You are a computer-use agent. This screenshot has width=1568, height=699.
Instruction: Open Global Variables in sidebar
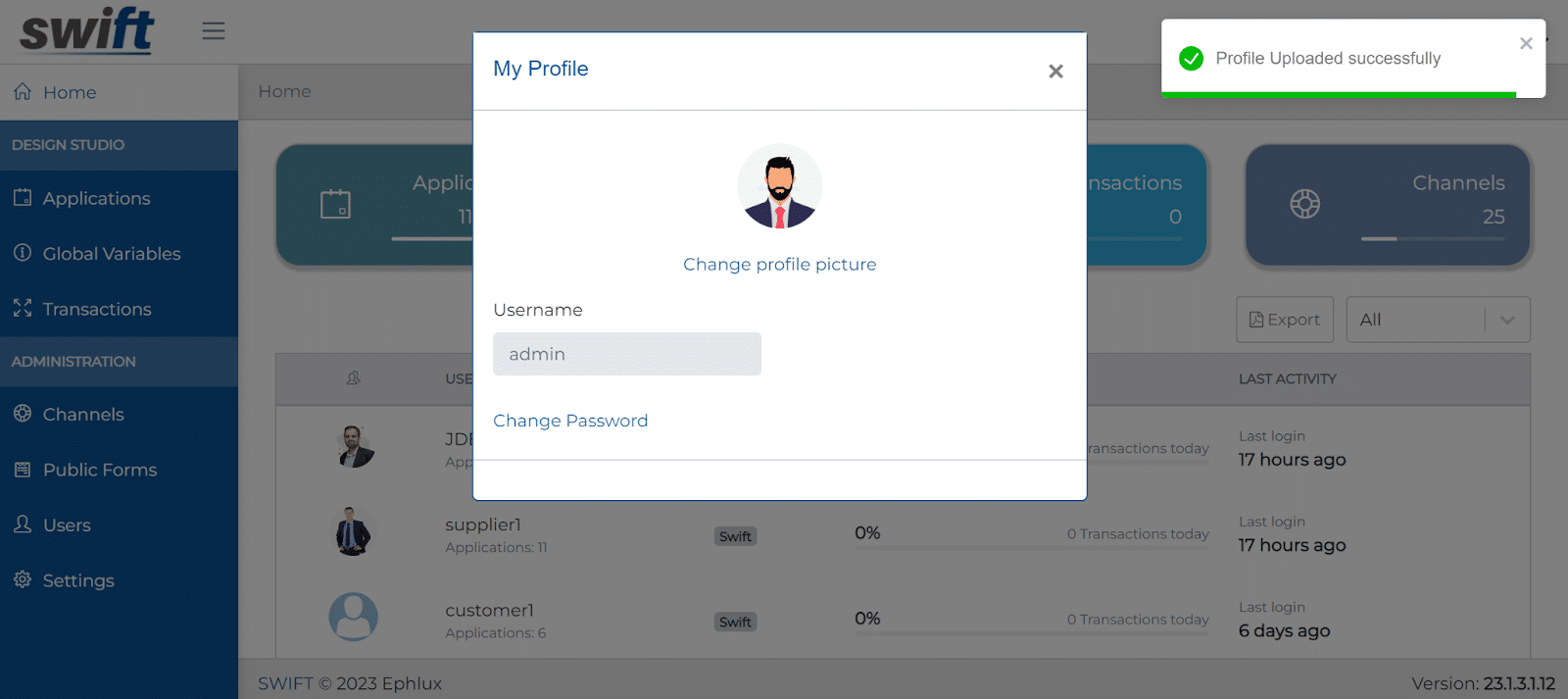pyautogui.click(x=119, y=254)
